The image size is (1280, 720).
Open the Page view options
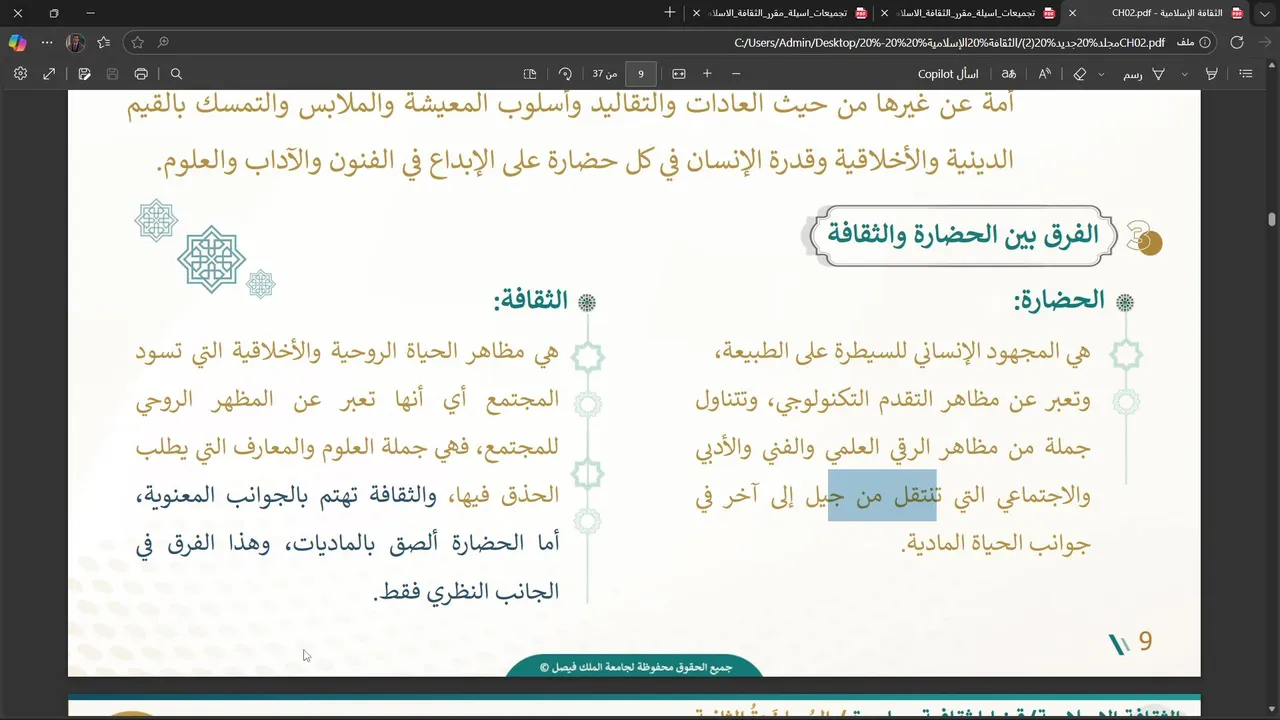click(x=530, y=74)
